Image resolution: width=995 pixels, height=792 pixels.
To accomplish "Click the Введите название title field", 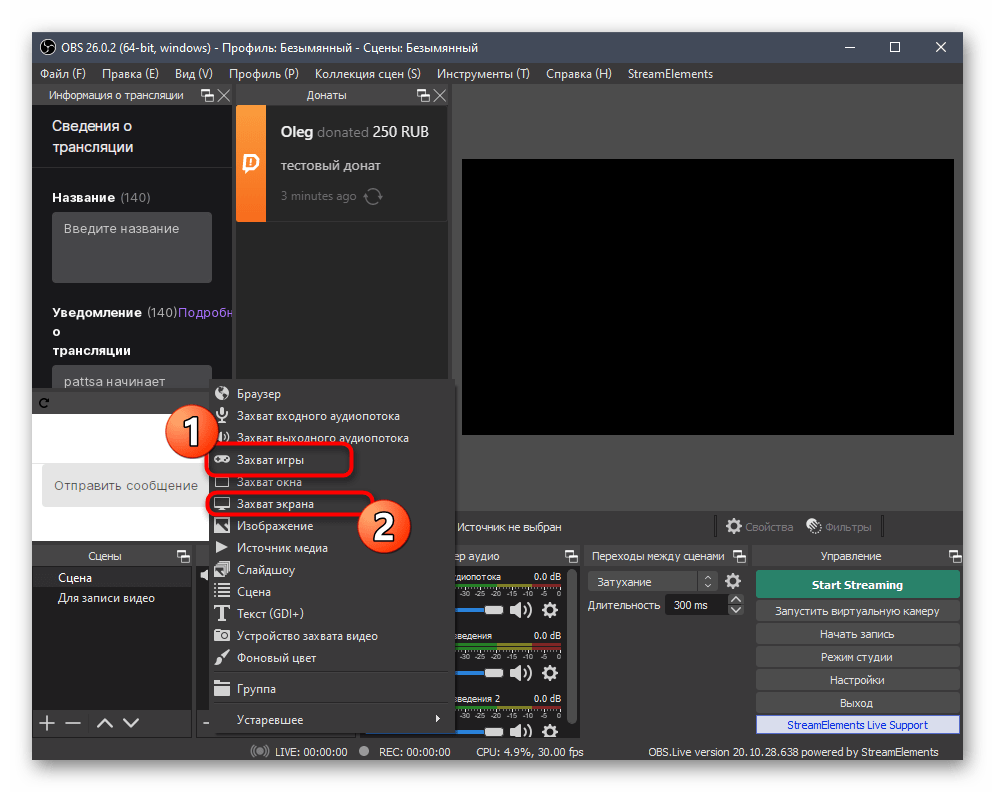I will [x=132, y=246].
